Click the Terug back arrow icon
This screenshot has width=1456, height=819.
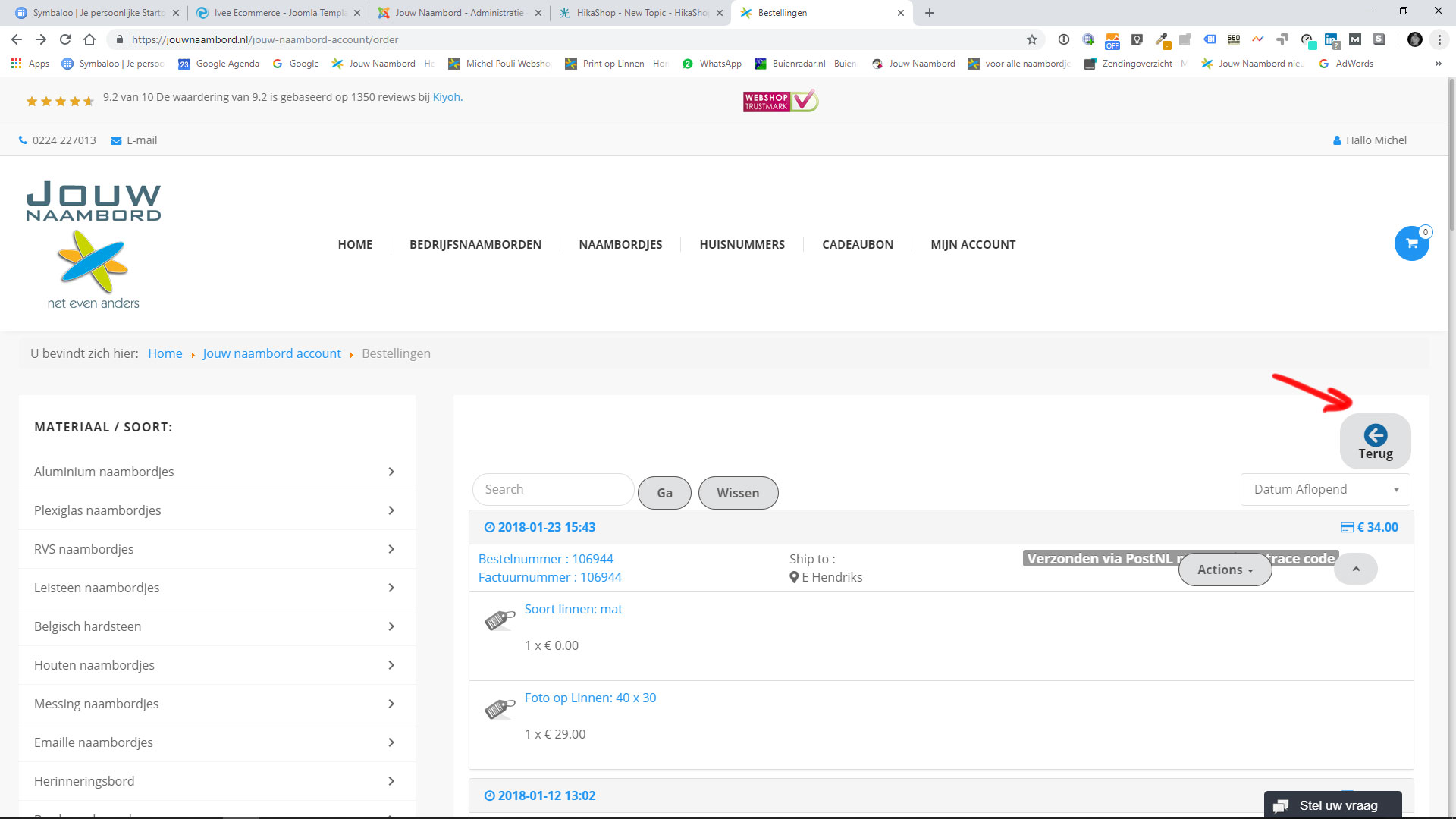click(1375, 435)
